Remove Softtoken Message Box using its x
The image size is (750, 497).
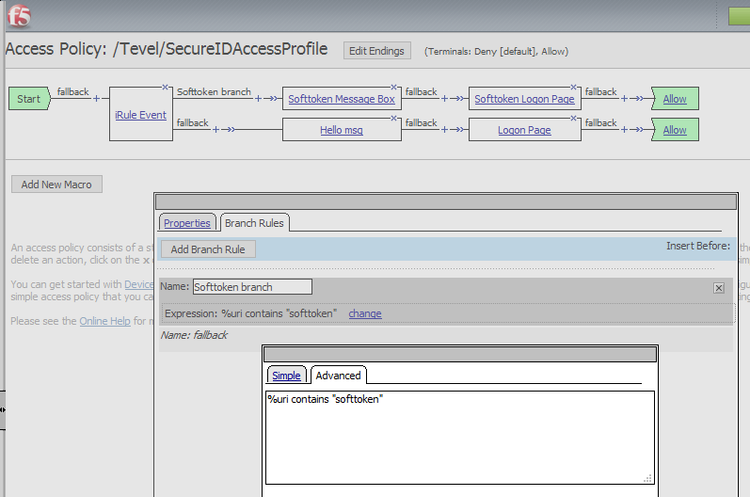coord(395,87)
